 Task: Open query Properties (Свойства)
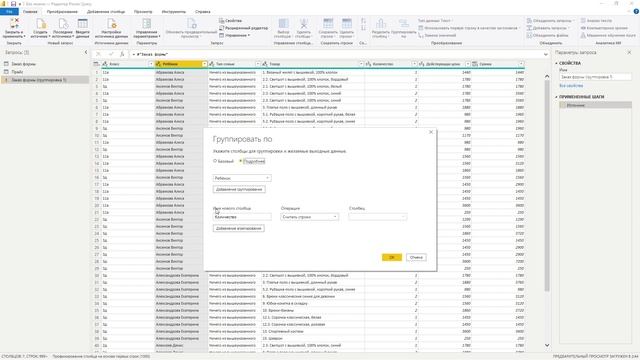coord(231,20)
